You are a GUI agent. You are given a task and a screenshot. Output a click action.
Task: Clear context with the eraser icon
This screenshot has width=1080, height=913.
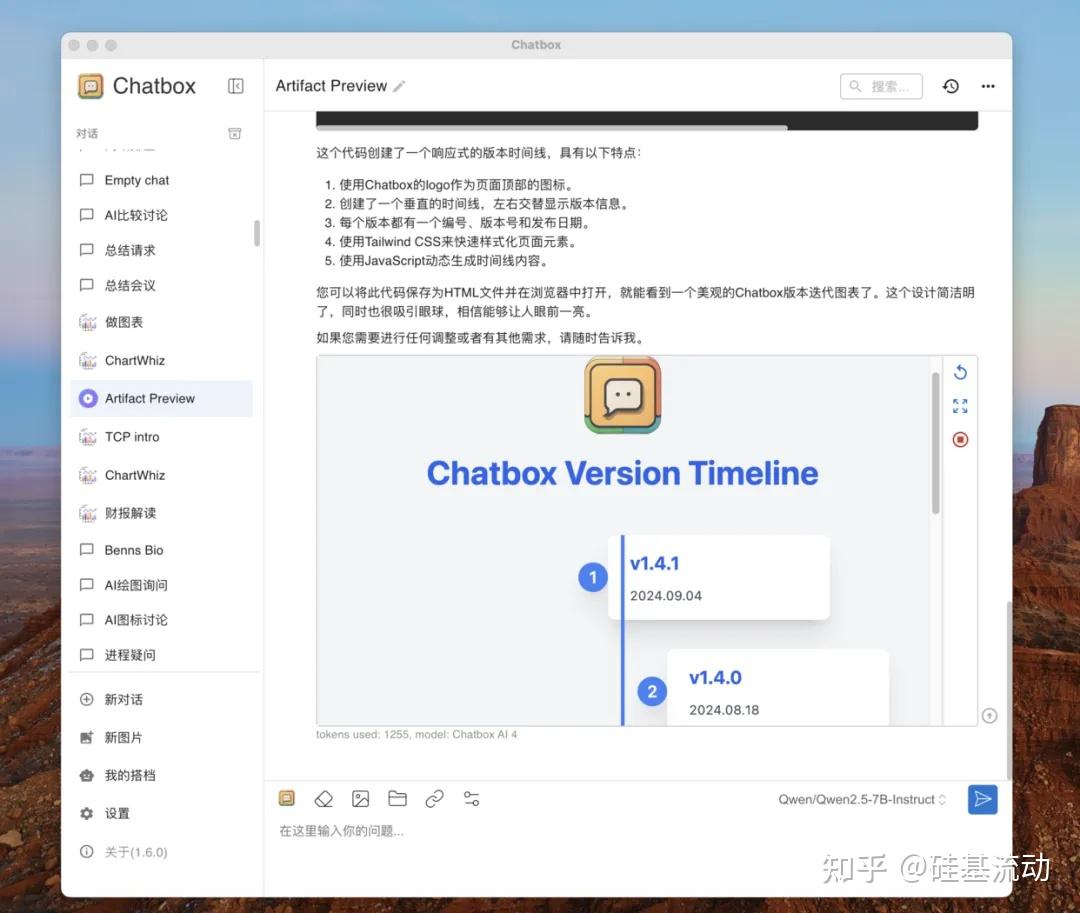coord(323,798)
